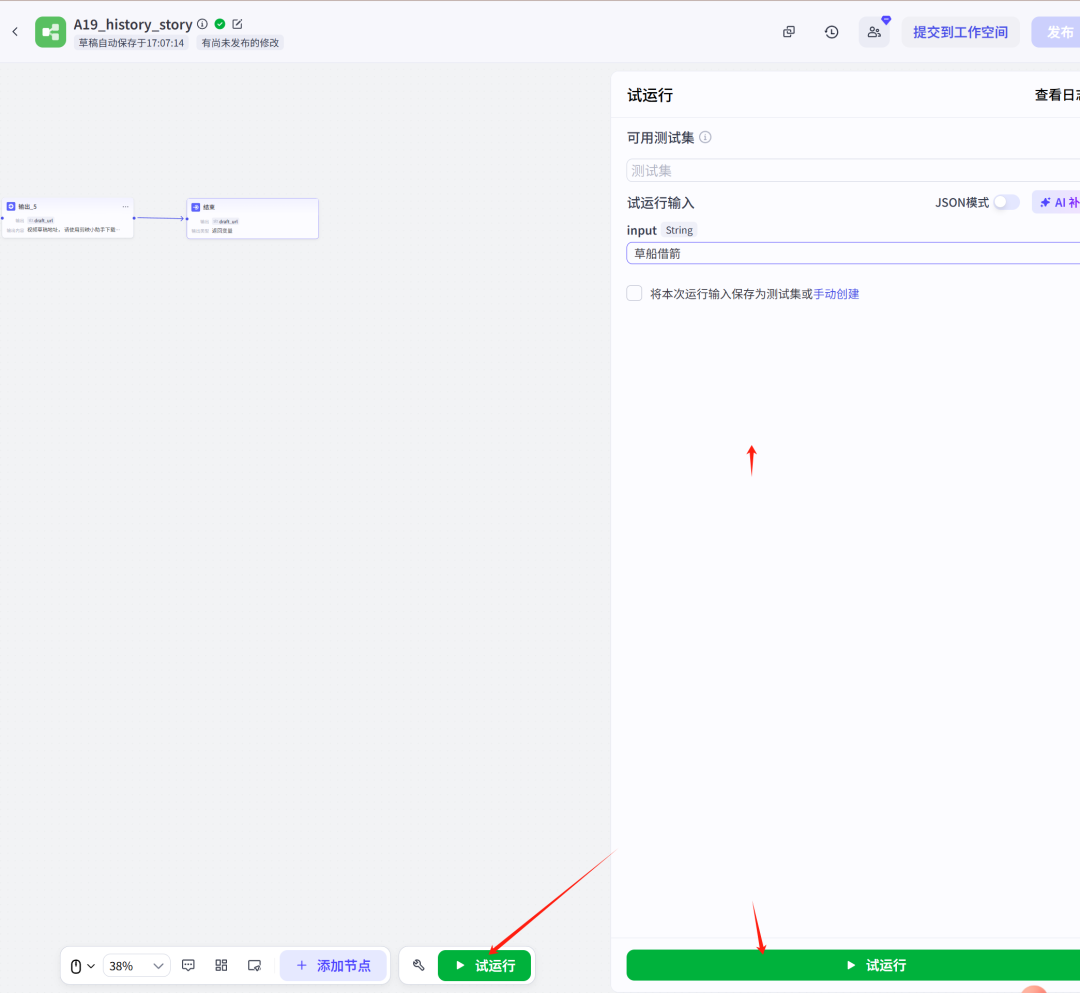Toggle the JSON模式 switch

(x=1006, y=202)
